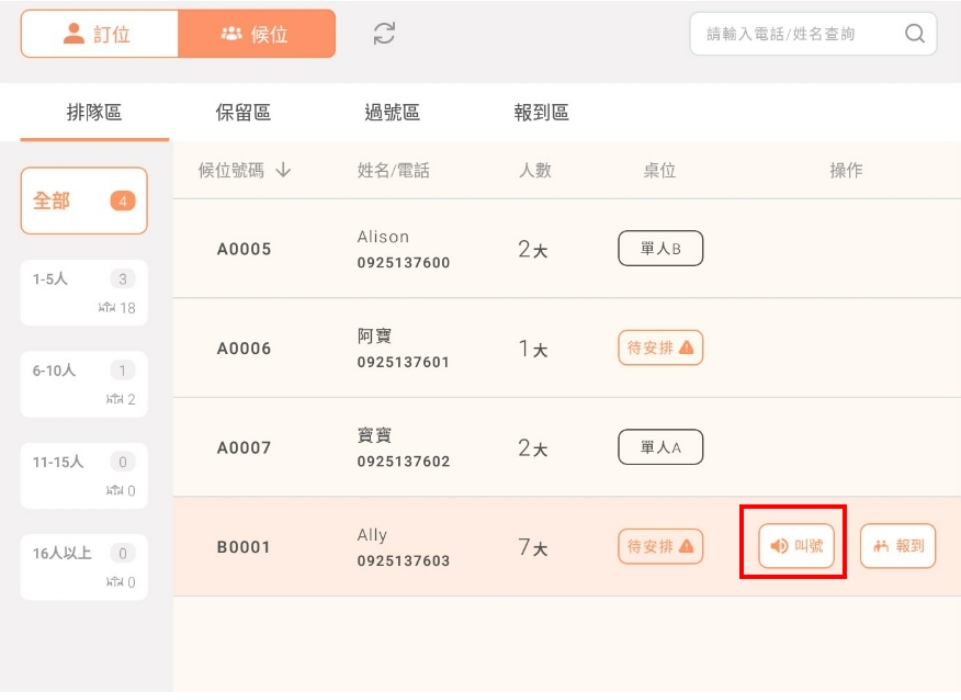Viewport: 961px width, 700px height.
Task: Click the 報到 check-in button for B0001
Action: coord(898,546)
